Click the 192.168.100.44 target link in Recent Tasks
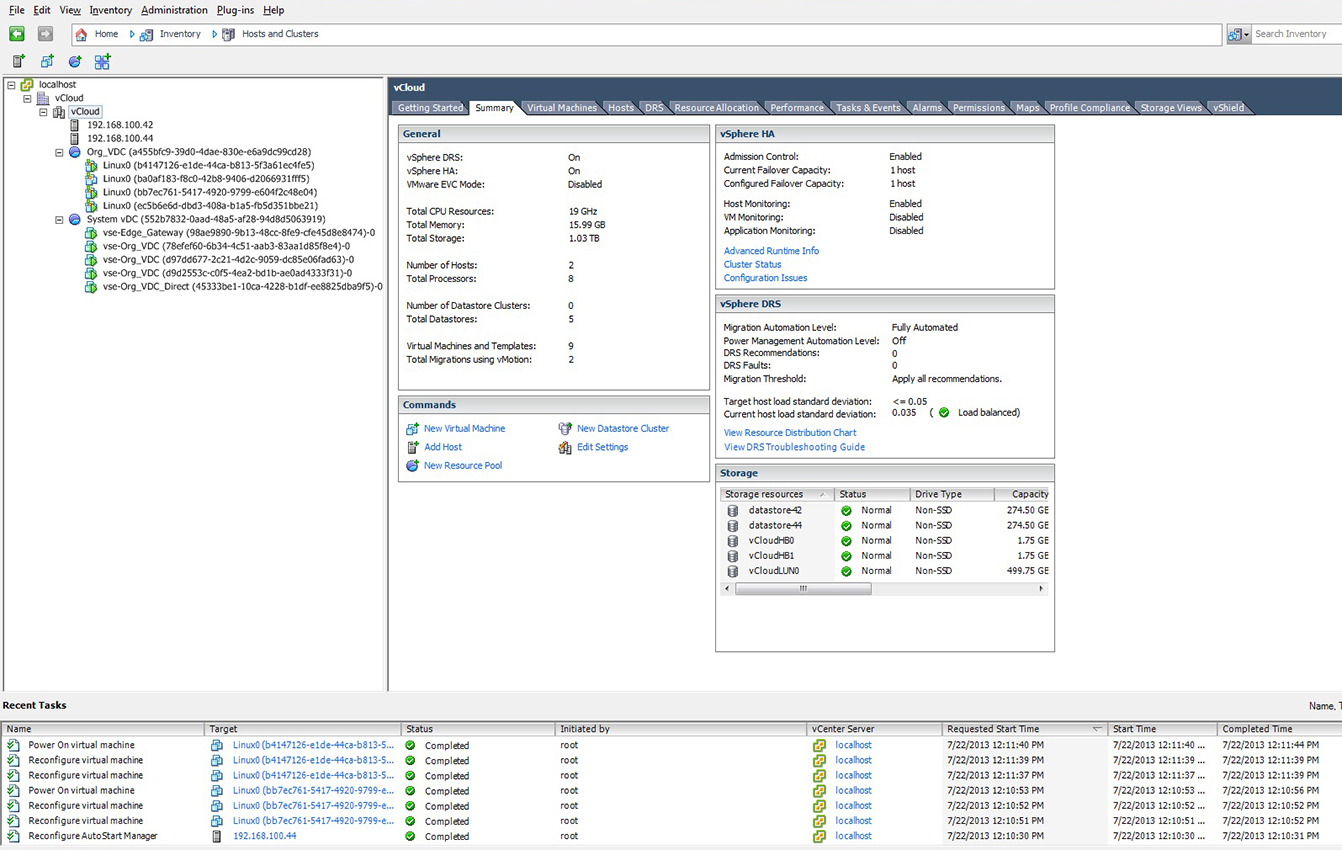The image size is (1342, 850). point(264,836)
